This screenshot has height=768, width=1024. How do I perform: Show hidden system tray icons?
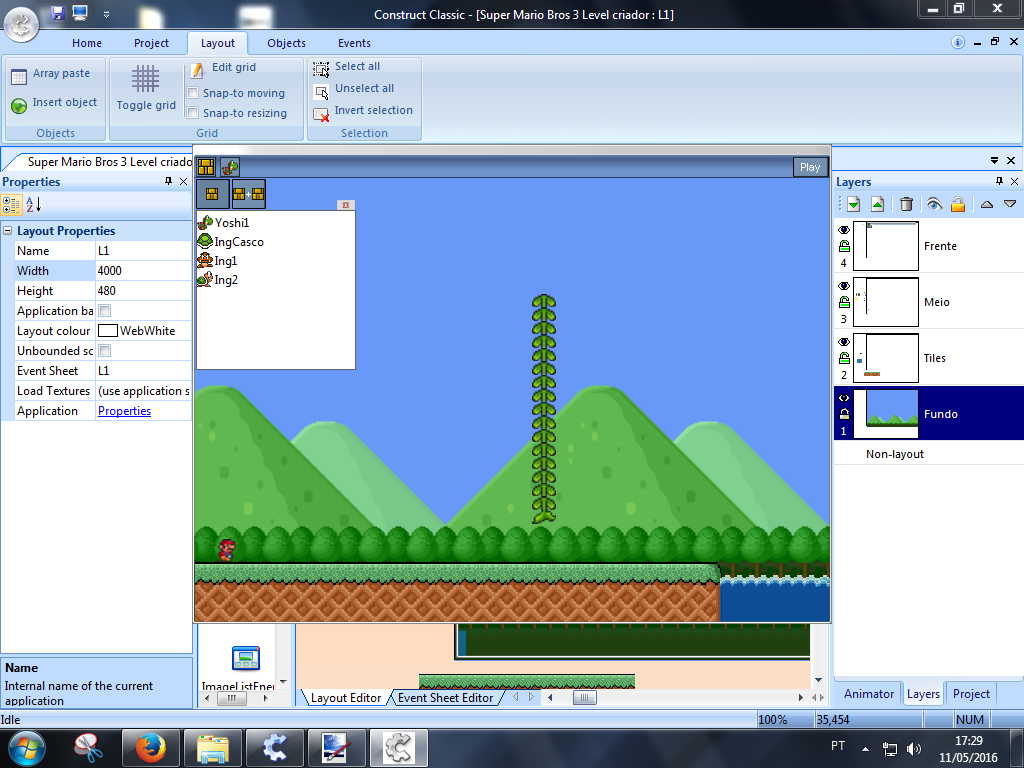point(865,749)
